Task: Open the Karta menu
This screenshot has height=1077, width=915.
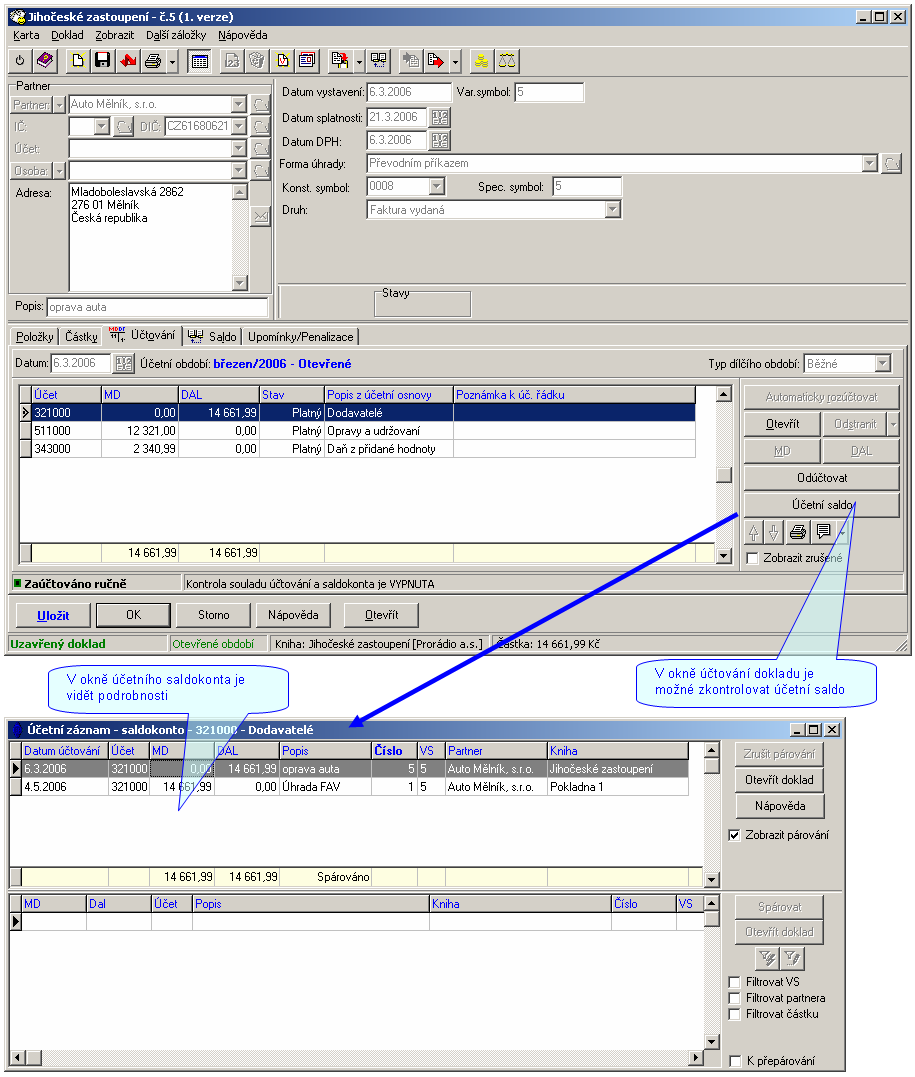Action: pyautogui.click(x=26, y=35)
